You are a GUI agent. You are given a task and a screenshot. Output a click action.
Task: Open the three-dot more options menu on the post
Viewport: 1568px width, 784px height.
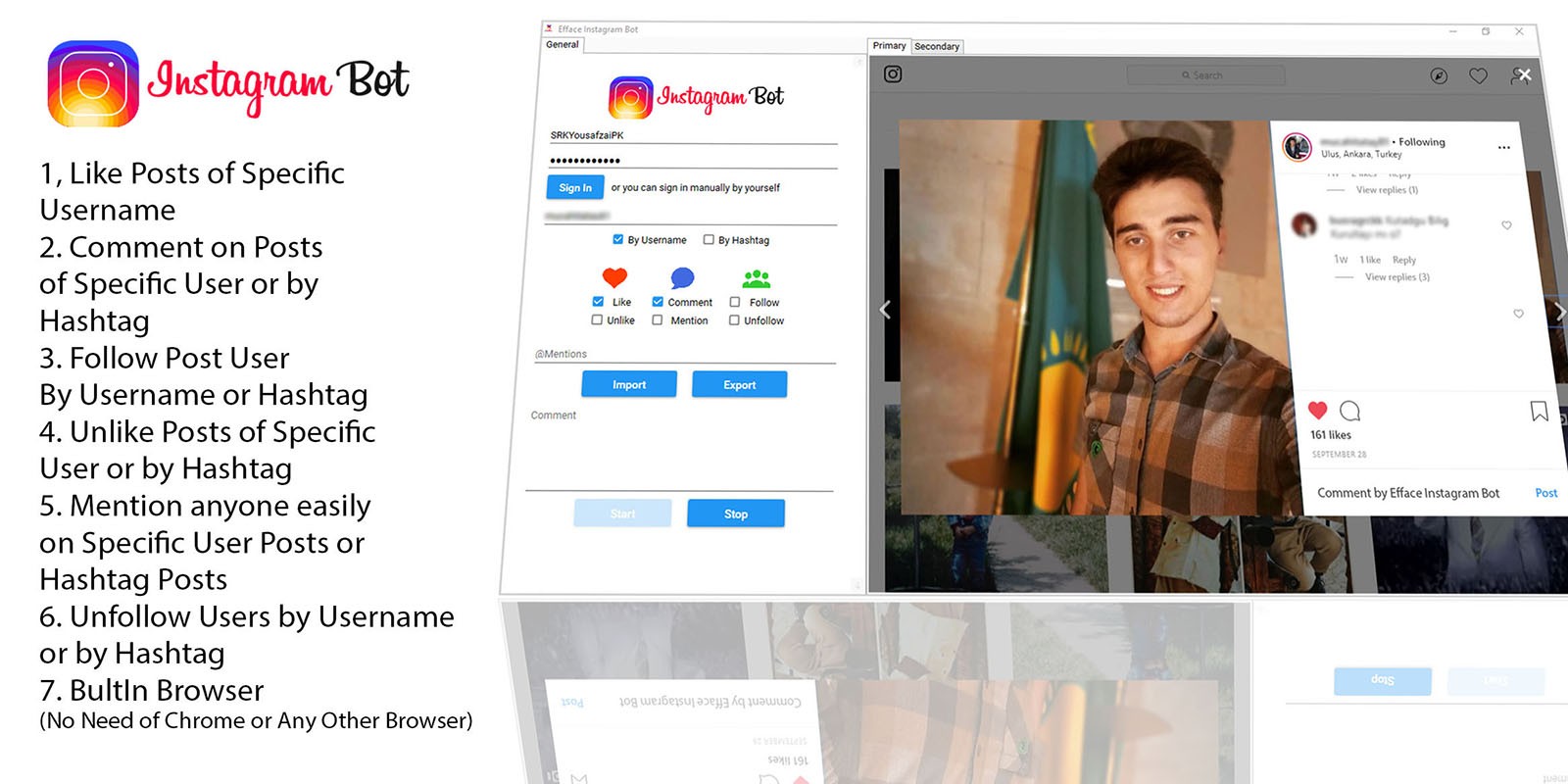tap(1504, 148)
